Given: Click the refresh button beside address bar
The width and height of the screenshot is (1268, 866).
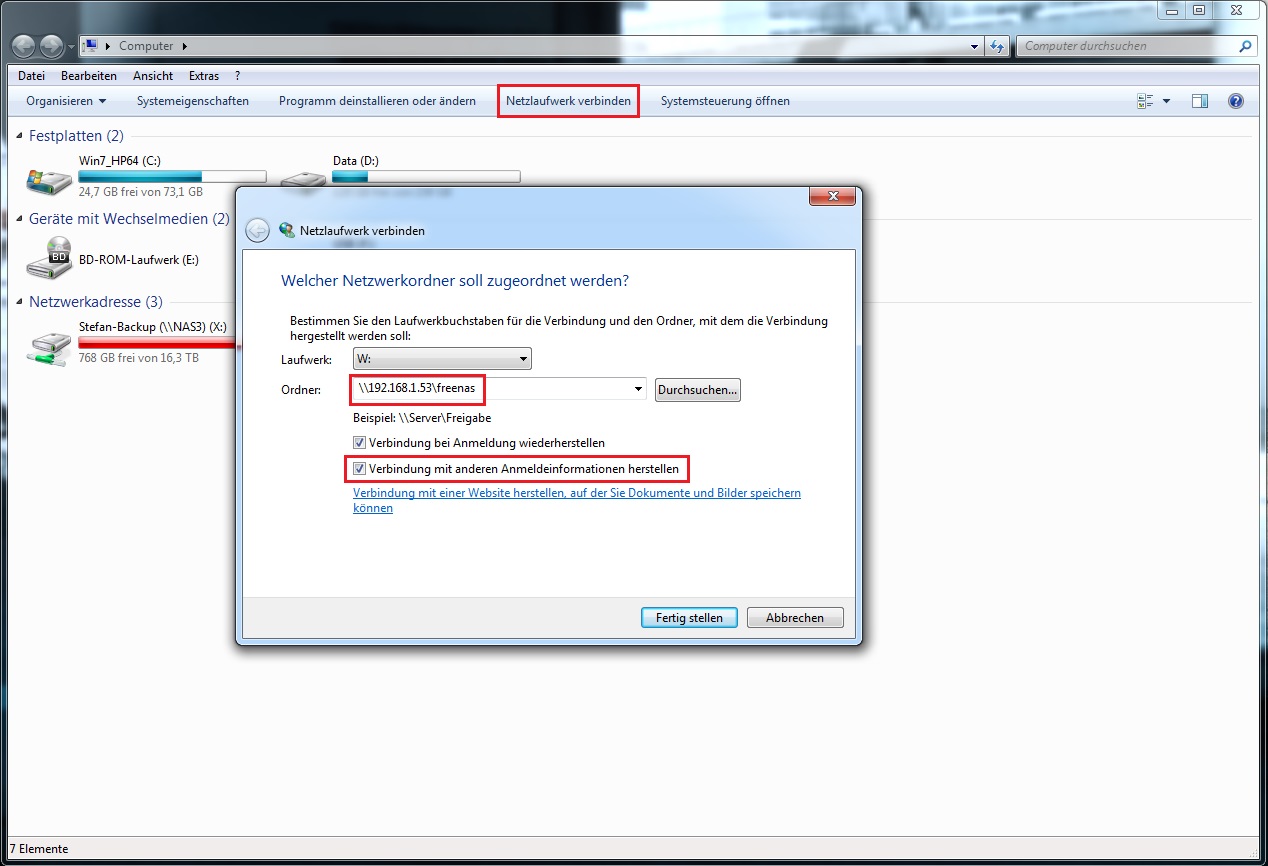Looking at the screenshot, I should [997, 46].
